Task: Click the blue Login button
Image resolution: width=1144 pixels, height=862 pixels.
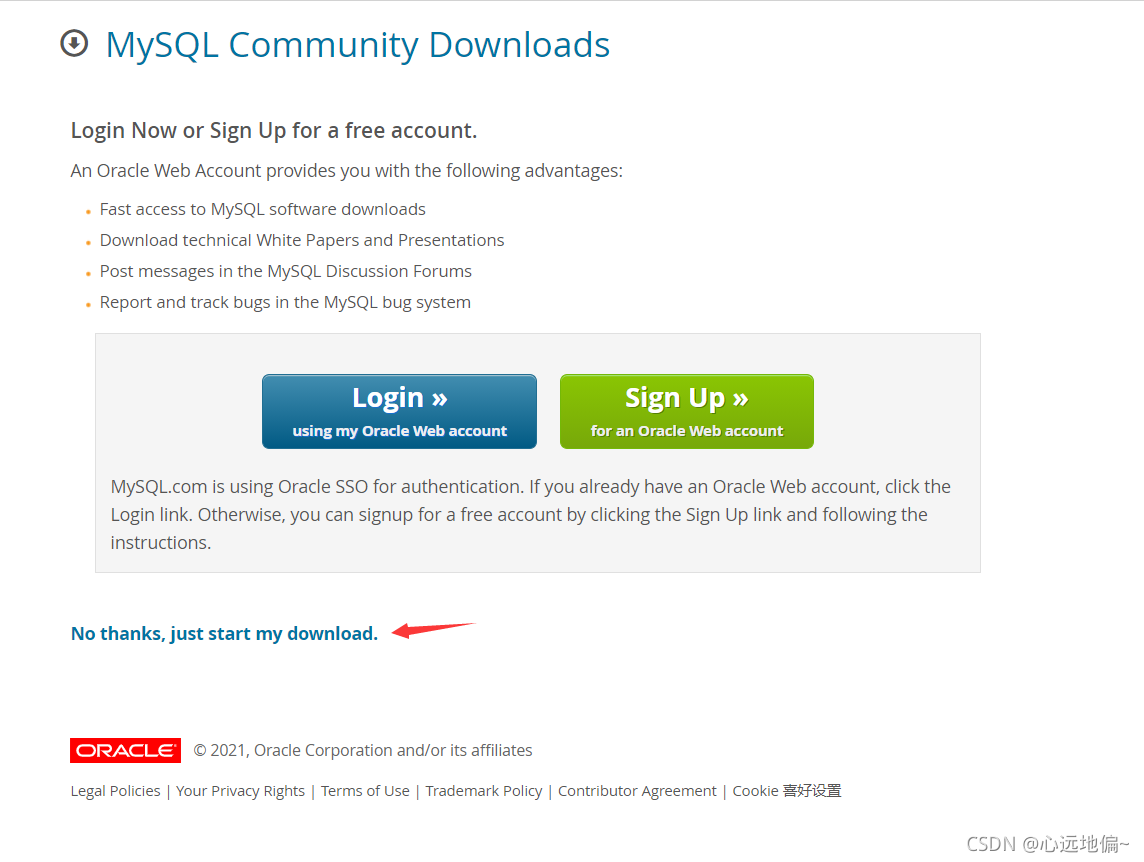Action: pos(399,412)
